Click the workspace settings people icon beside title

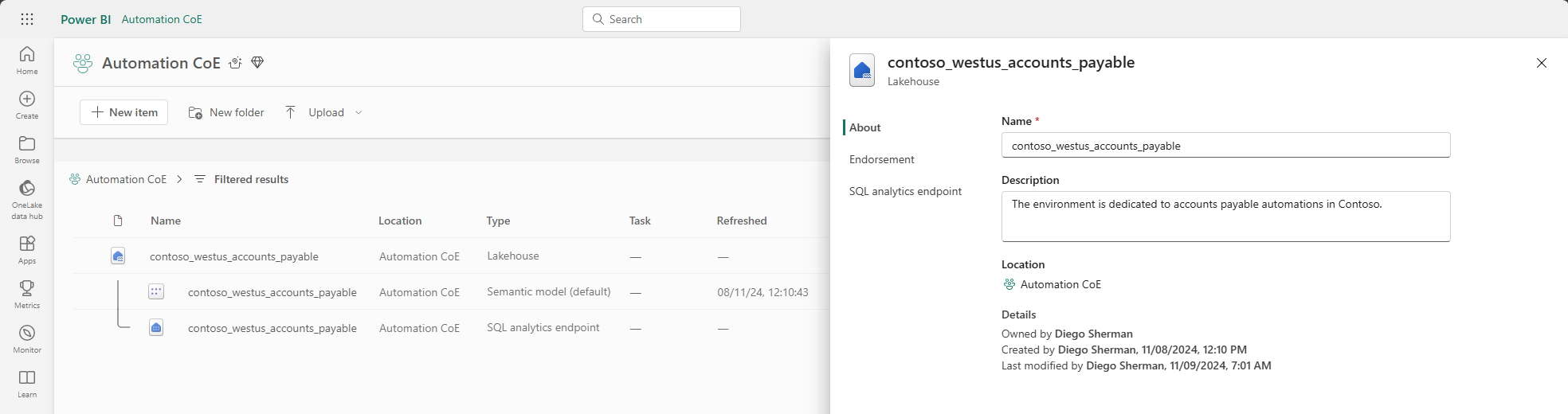pyautogui.click(x=235, y=63)
